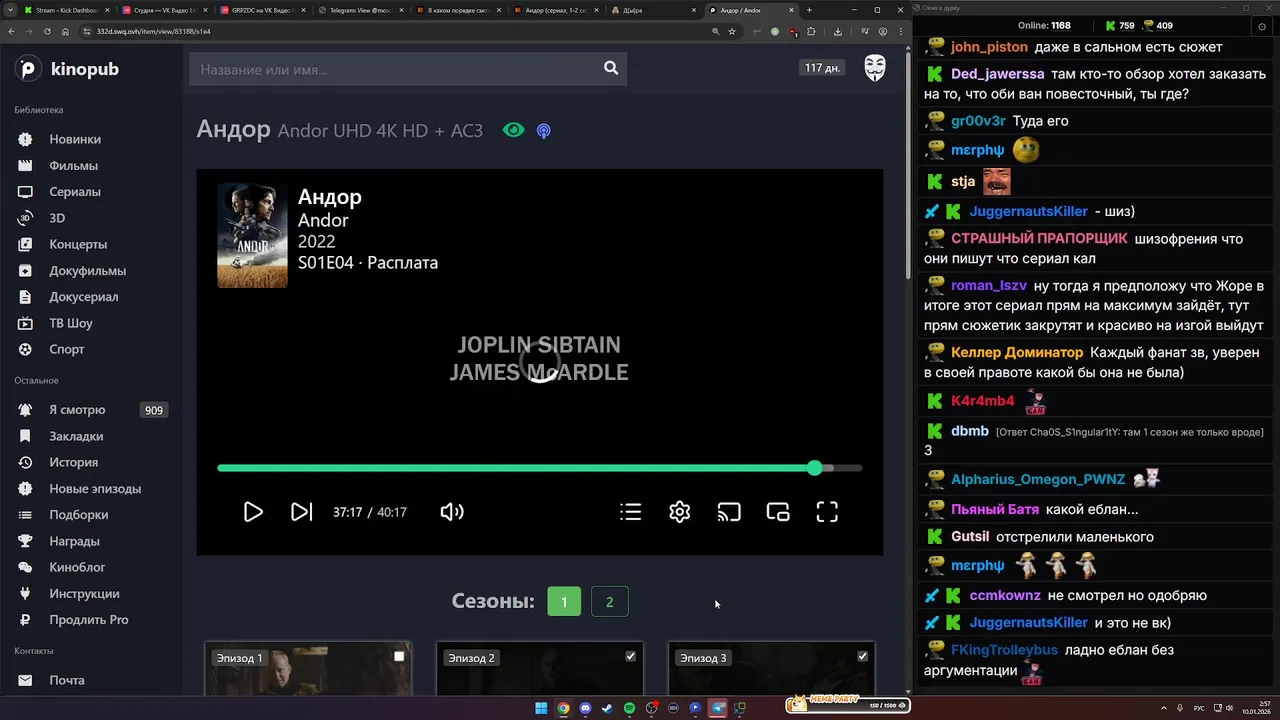Click the История clock icon
This screenshot has width=1280, height=720.
click(26, 462)
